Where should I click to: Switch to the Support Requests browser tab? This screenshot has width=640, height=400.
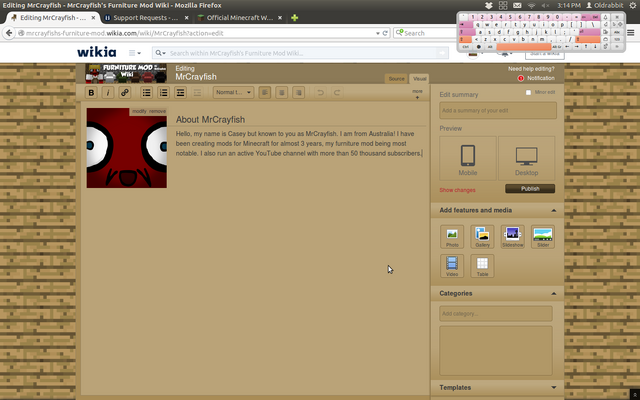146,18
